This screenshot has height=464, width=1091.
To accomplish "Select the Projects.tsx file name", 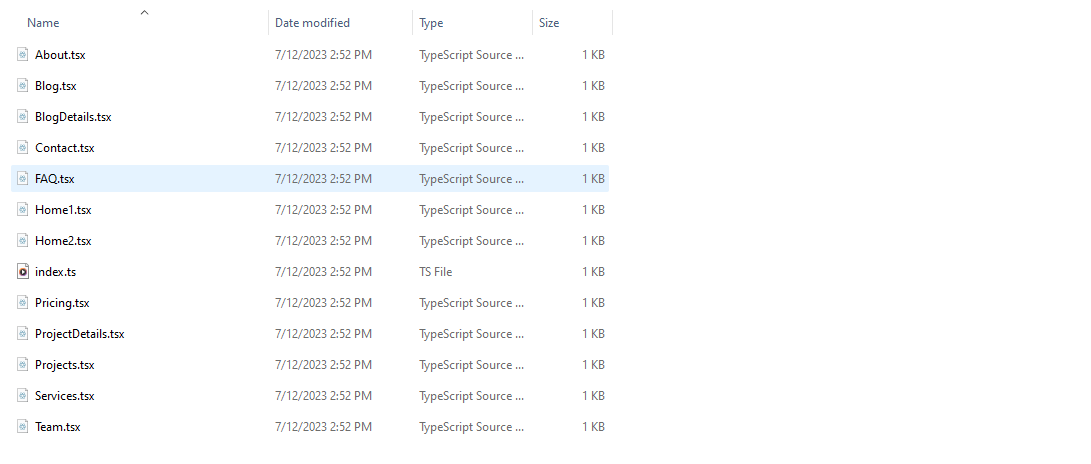I will click(x=65, y=365).
